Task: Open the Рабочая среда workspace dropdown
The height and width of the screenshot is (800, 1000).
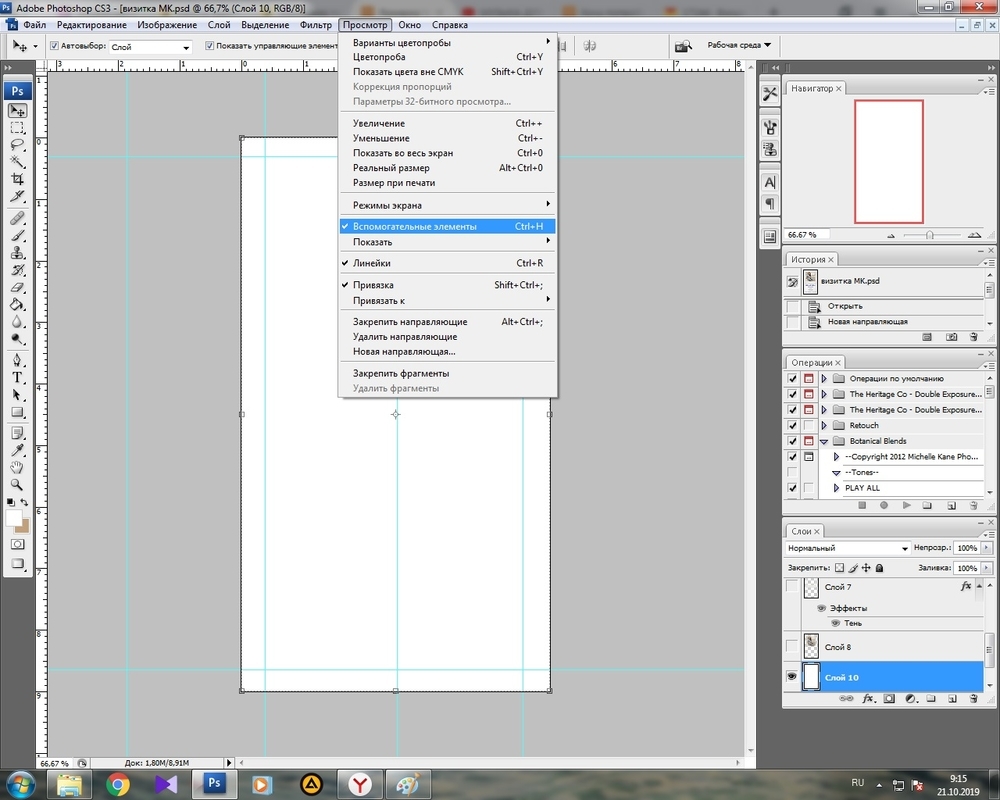Action: [x=739, y=45]
